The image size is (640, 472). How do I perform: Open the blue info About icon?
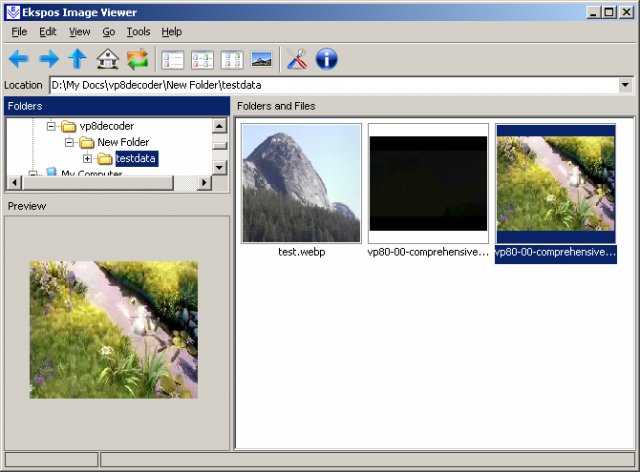pos(326,59)
